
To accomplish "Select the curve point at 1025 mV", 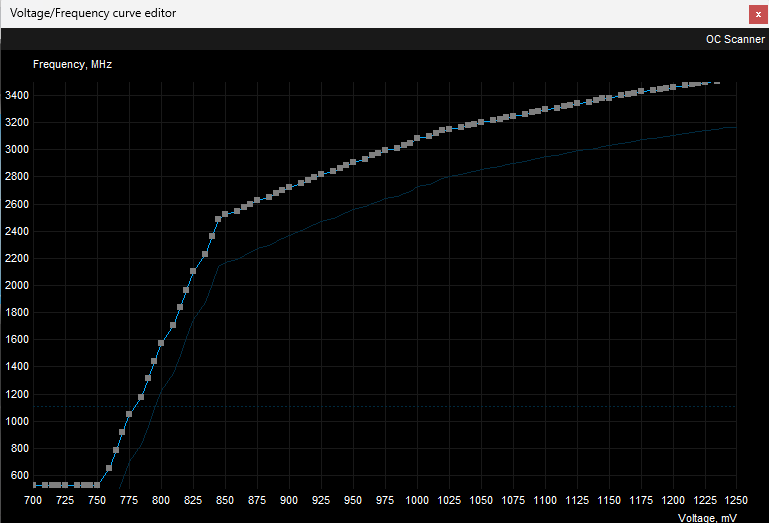I will point(449,129).
